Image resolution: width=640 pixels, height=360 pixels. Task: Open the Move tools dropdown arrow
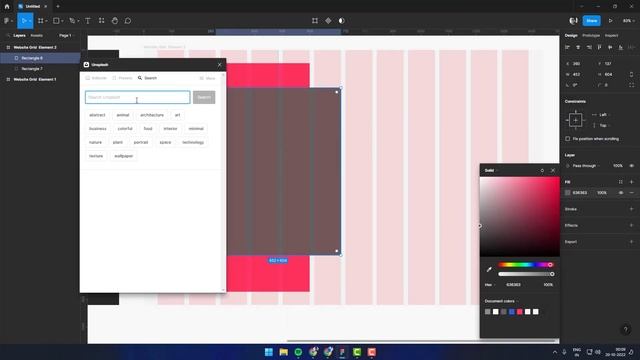point(30,21)
